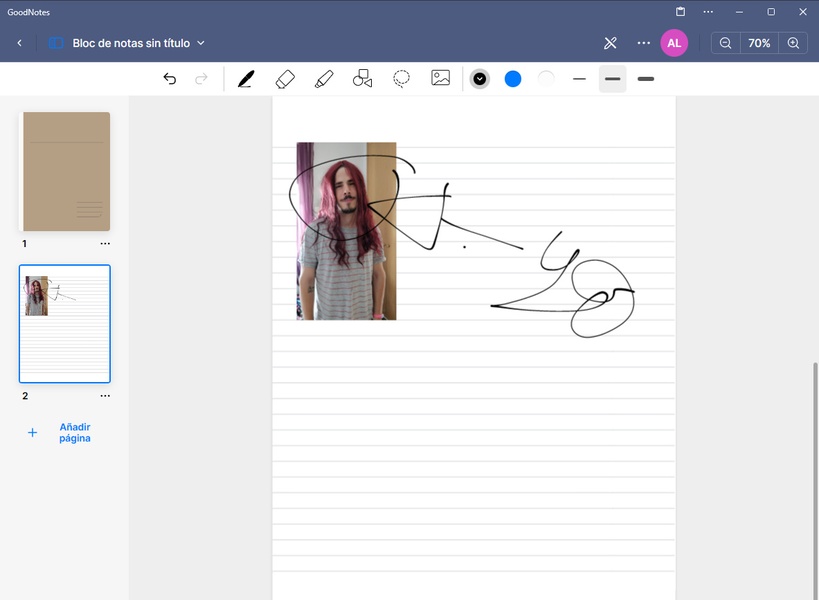Select the medium stroke thickness
Image resolution: width=819 pixels, height=600 pixels.
[612, 79]
